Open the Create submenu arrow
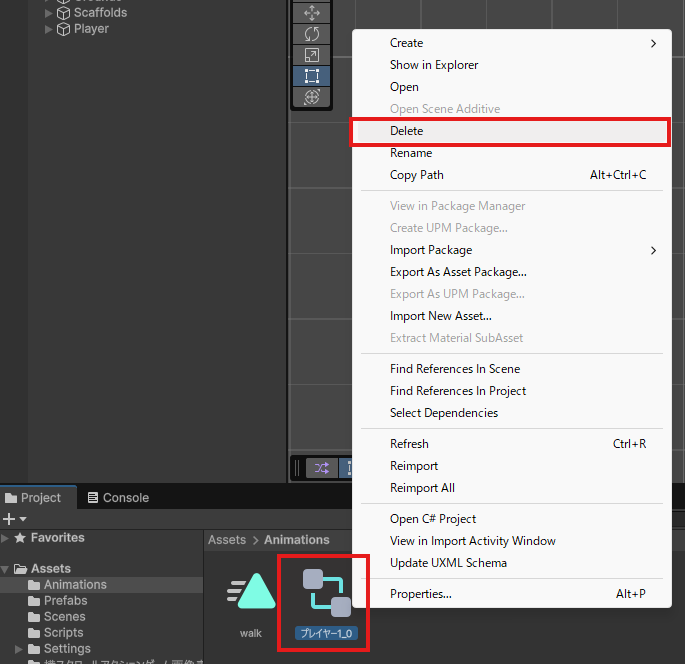 [653, 43]
